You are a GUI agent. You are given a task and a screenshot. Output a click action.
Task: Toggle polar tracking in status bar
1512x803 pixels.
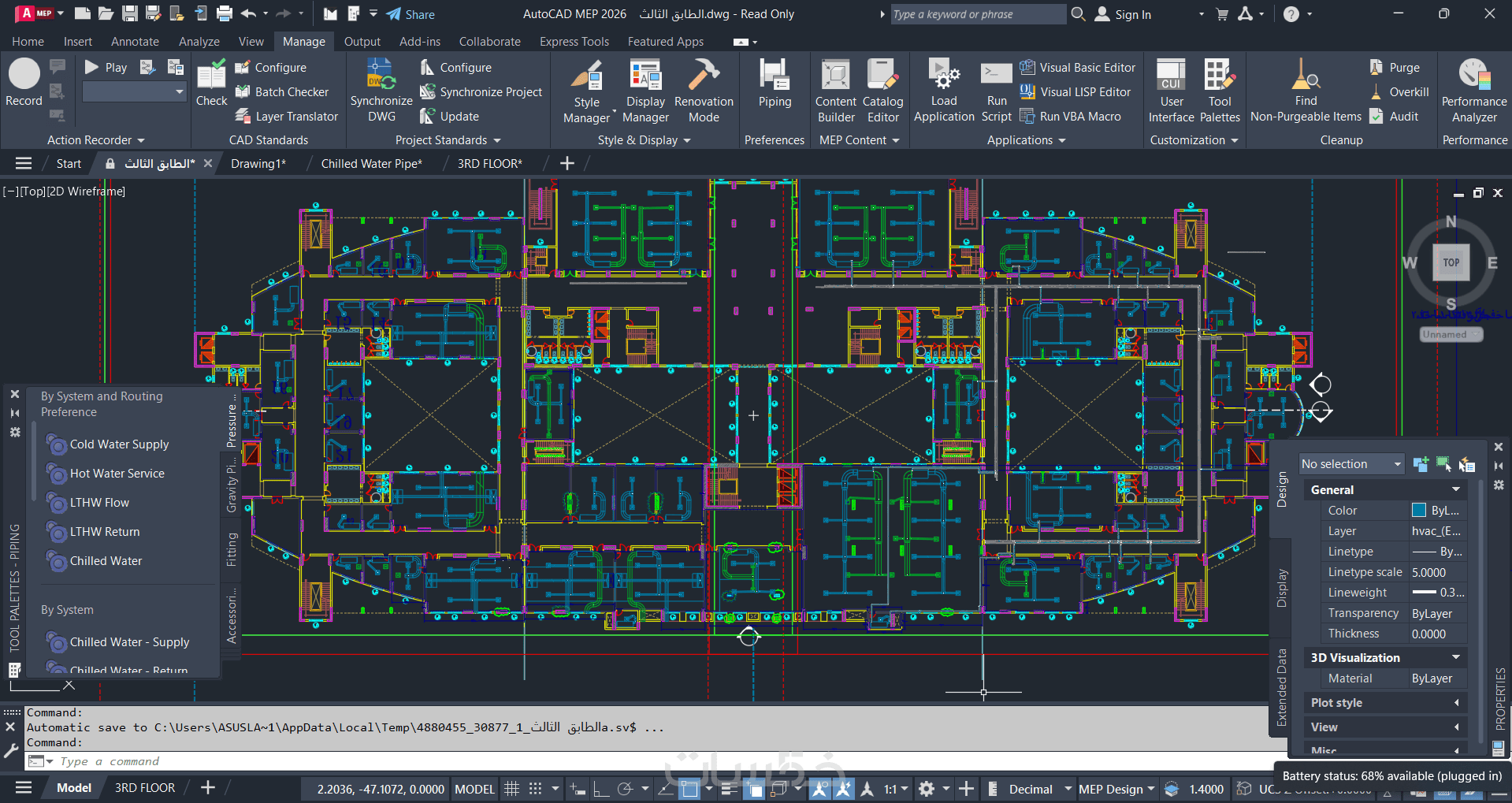click(x=626, y=789)
